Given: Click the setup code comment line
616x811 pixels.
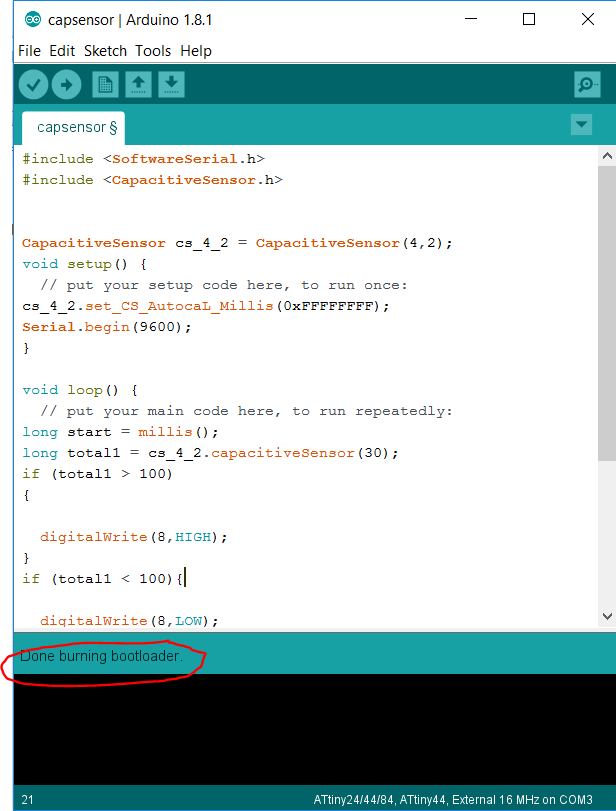Looking at the screenshot, I should pos(224,285).
